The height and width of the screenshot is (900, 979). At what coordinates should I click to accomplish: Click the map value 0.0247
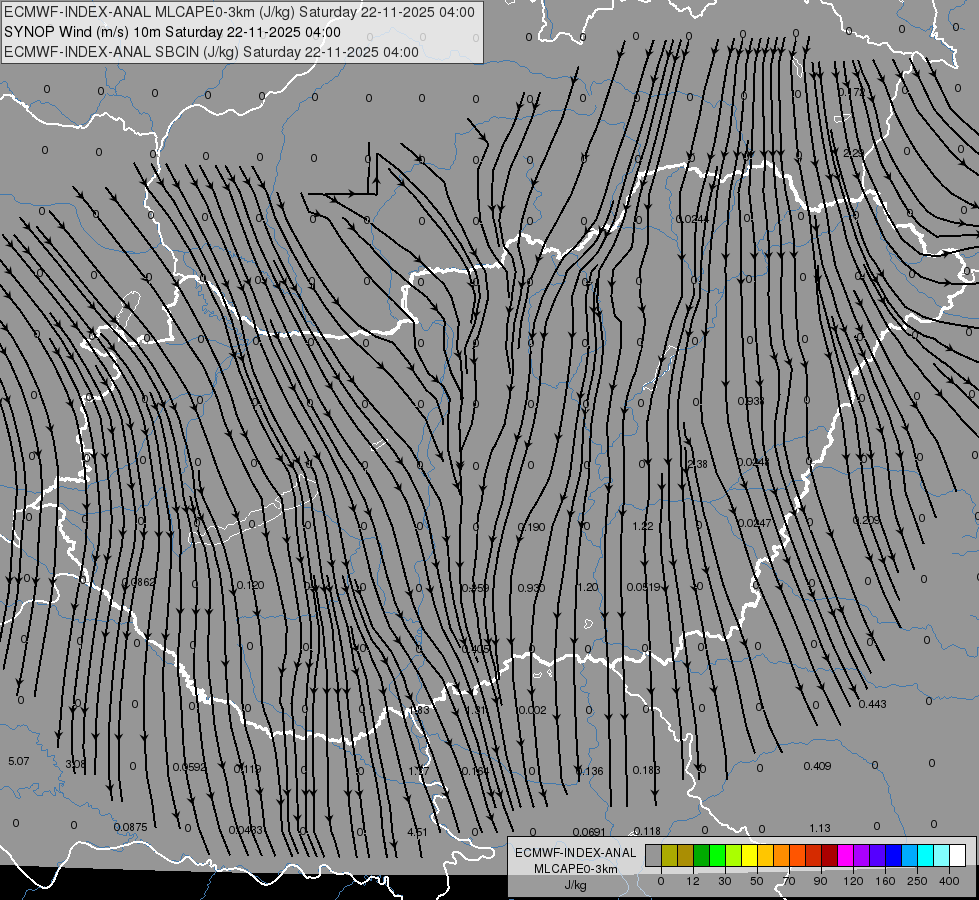coord(754,523)
